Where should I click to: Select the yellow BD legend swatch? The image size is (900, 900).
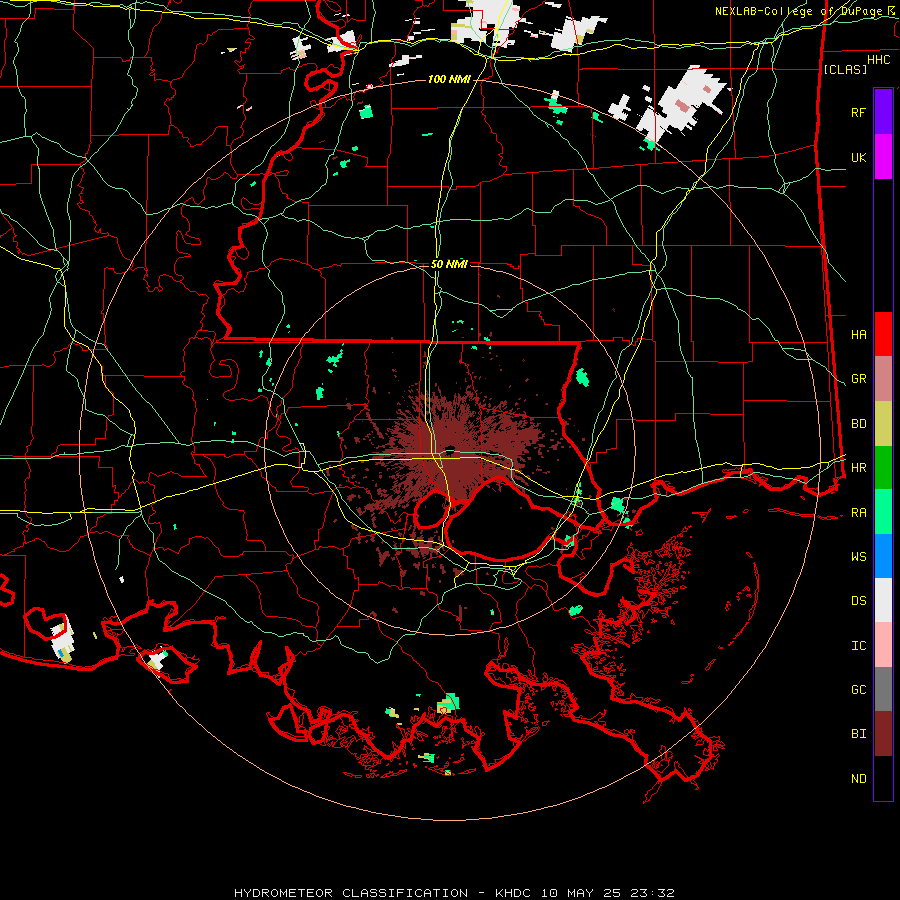tap(883, 424)
